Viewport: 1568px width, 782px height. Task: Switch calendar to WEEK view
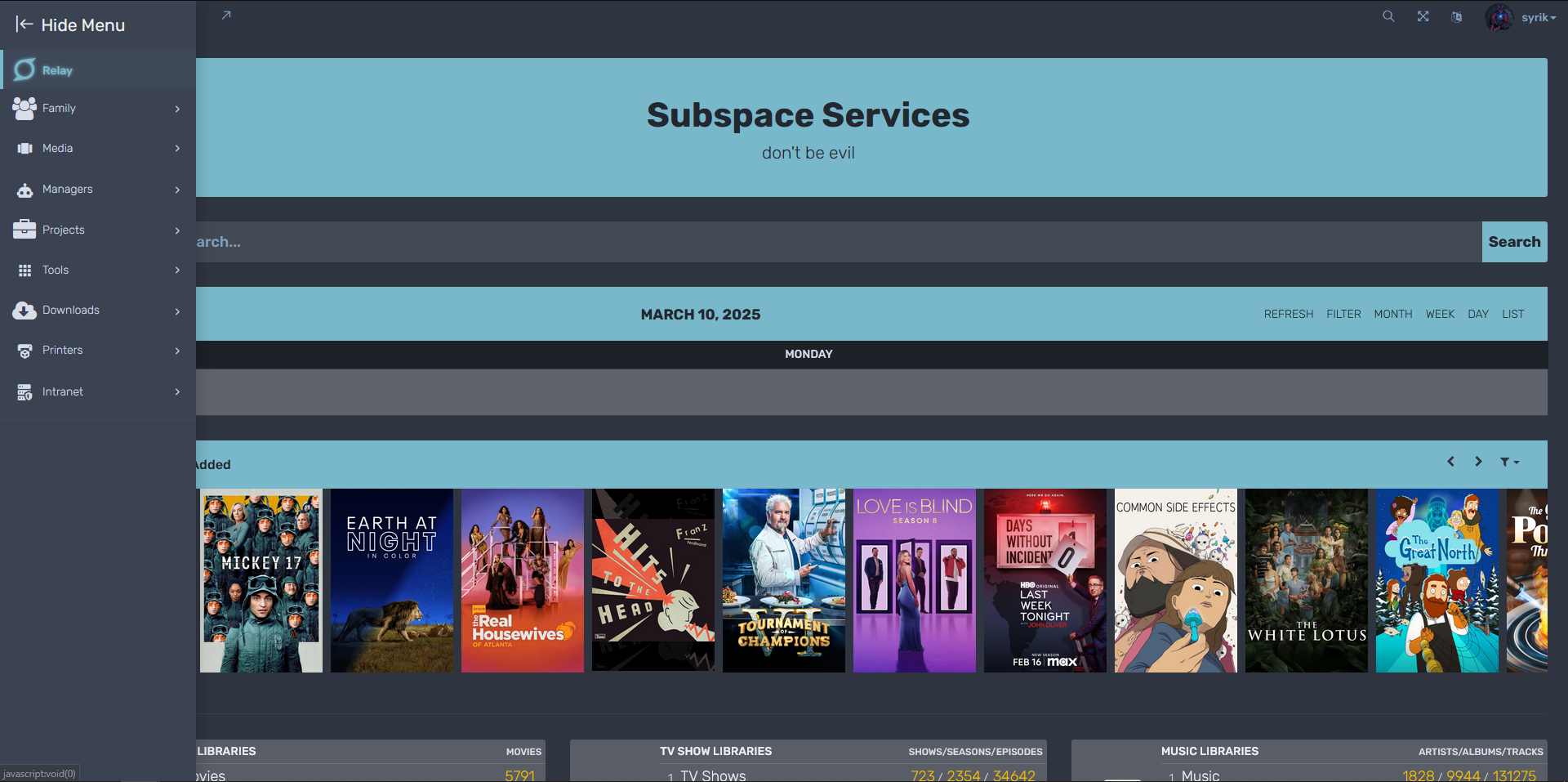pos(1440,314)
